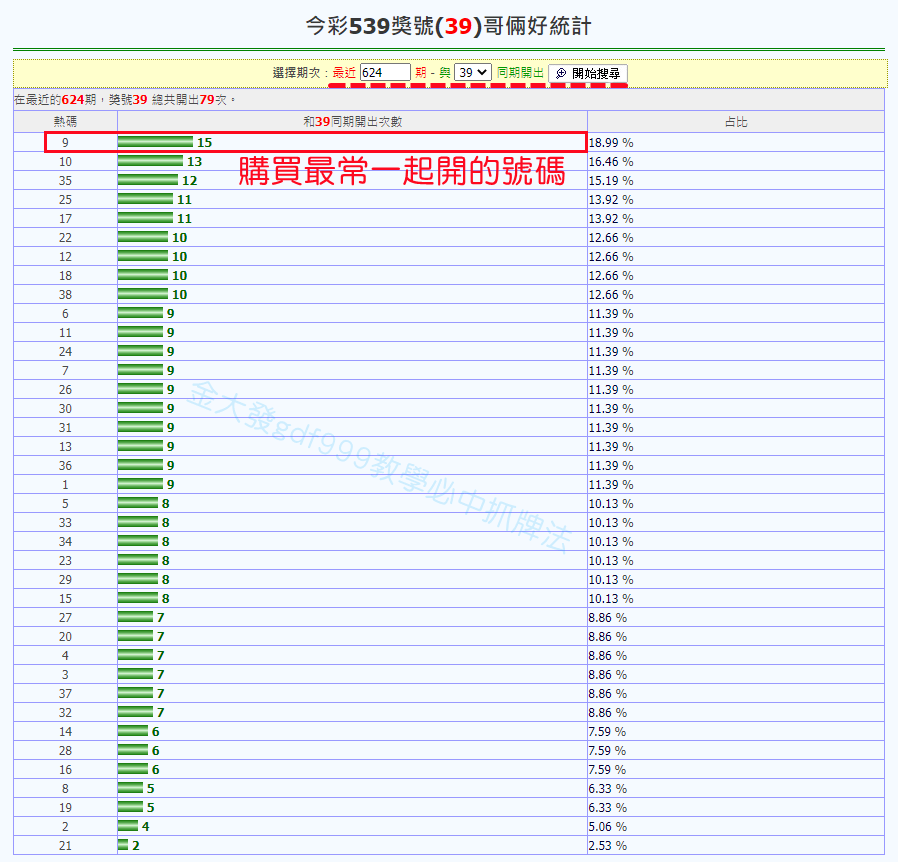The width and height of the screenshot is (898, 862).
Task: Click the green bar showing 13 times
Action: 150,161
